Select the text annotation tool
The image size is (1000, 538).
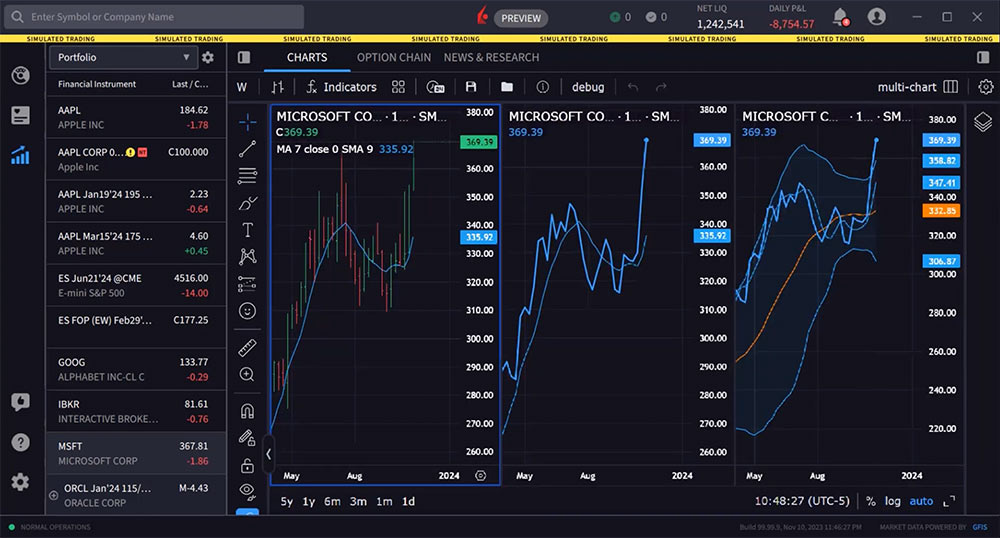click(x=247, y=230)
